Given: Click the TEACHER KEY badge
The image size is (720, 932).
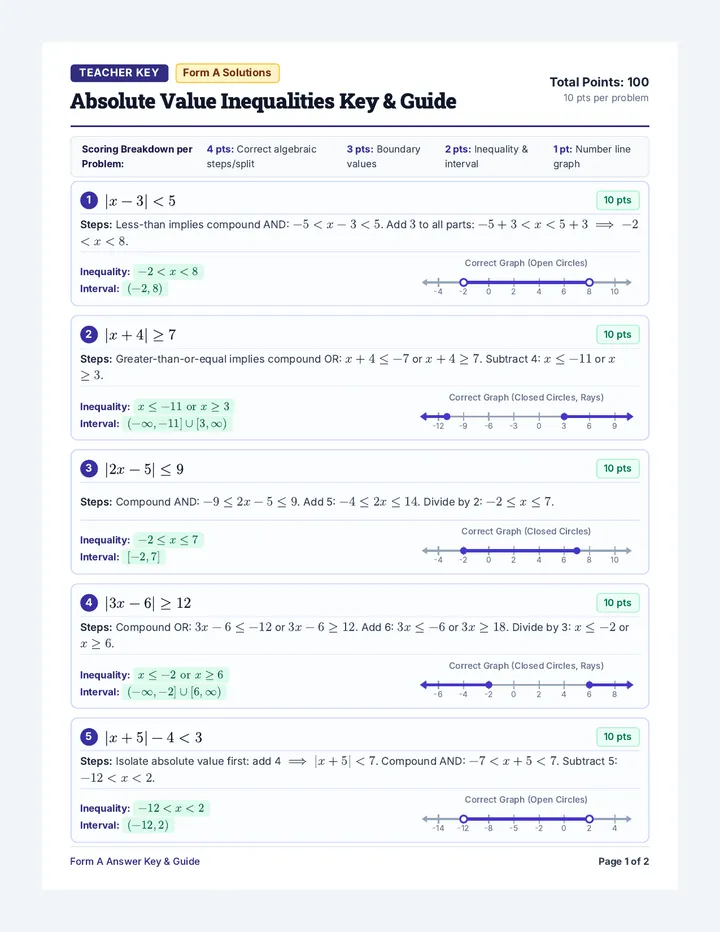Looking at the screenshot, I should point(119,73).
